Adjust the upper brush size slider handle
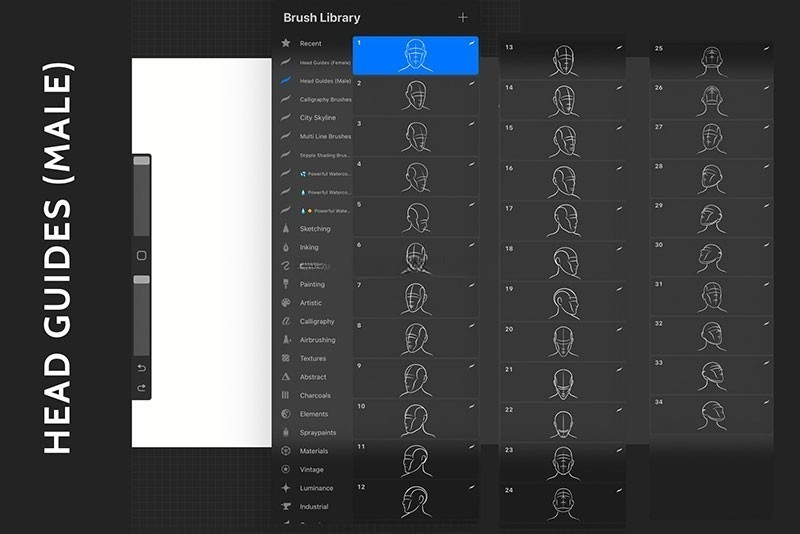800x534 pixels. pyautogui.click(x=141, y=161)
